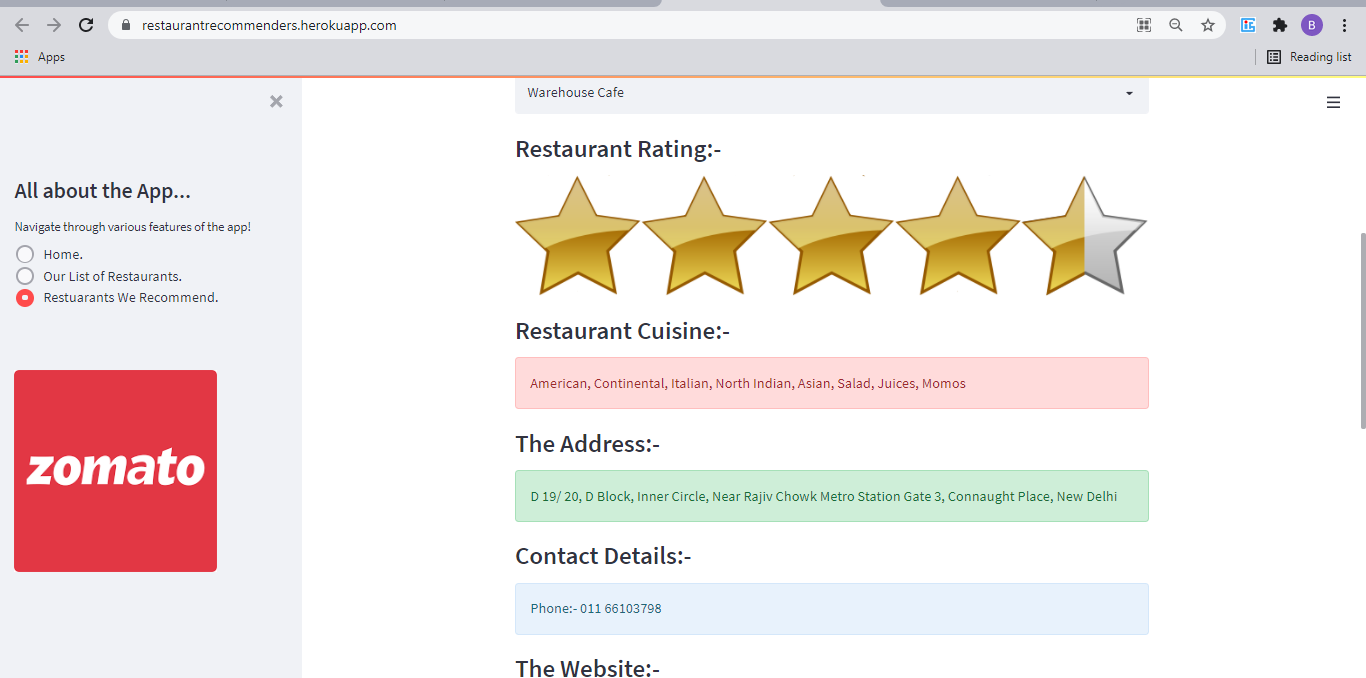
Task: Click the Restaurant Rating heading
Action: coord(618,150)
